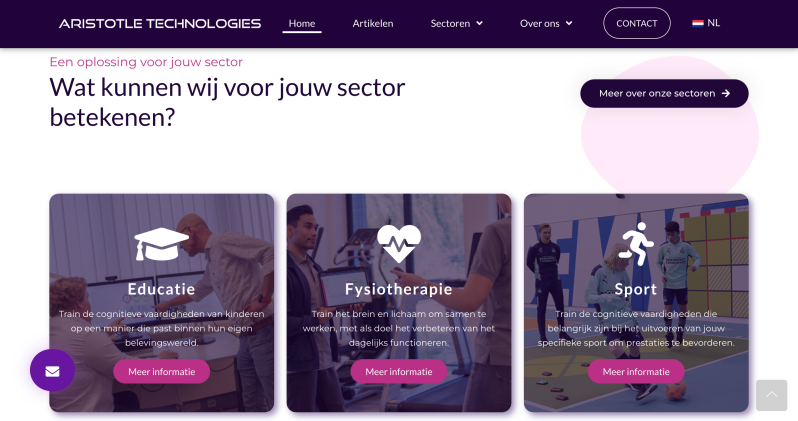The image size is (798, 421).
Task: Click the Dutch flag language icon
Action: [x=698, y=23]
